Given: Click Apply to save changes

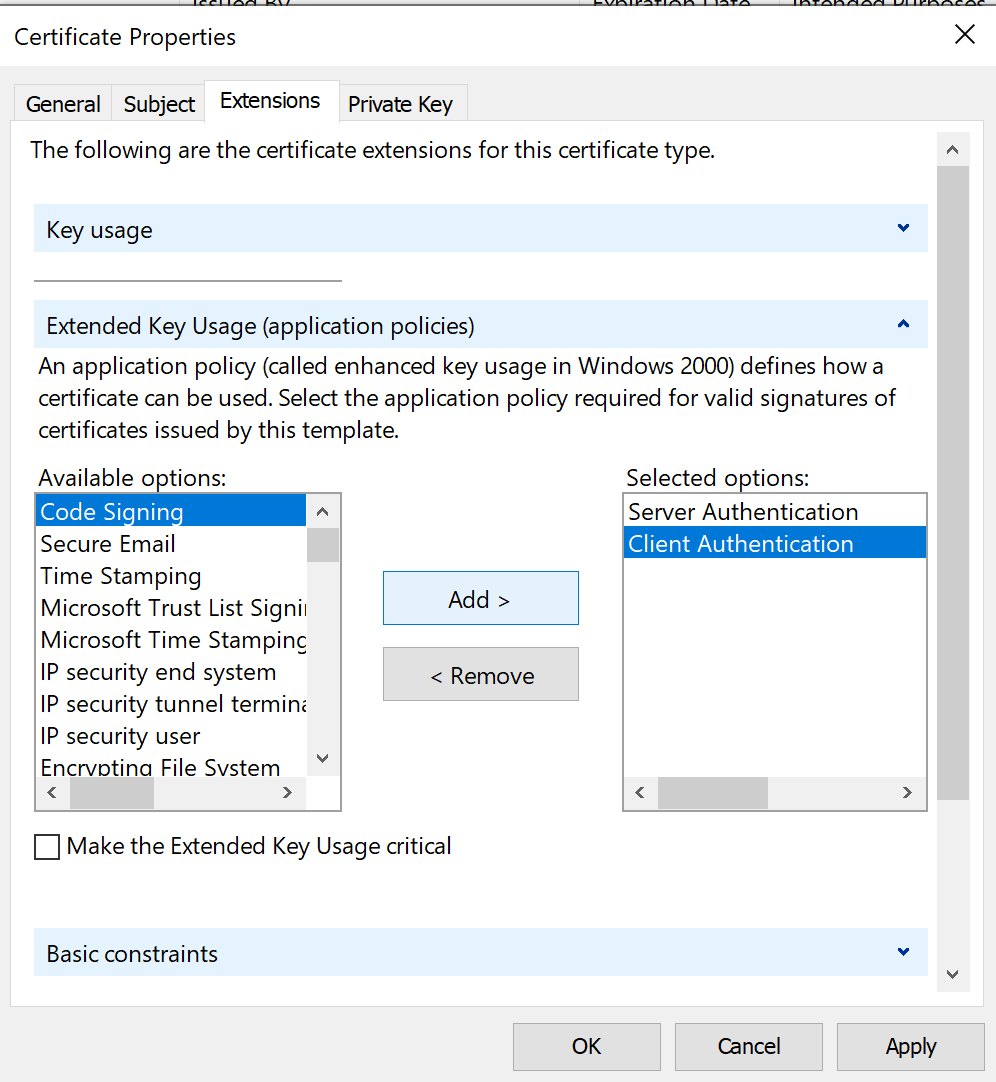Looking at the screenshot, I should pos(910,1046).
